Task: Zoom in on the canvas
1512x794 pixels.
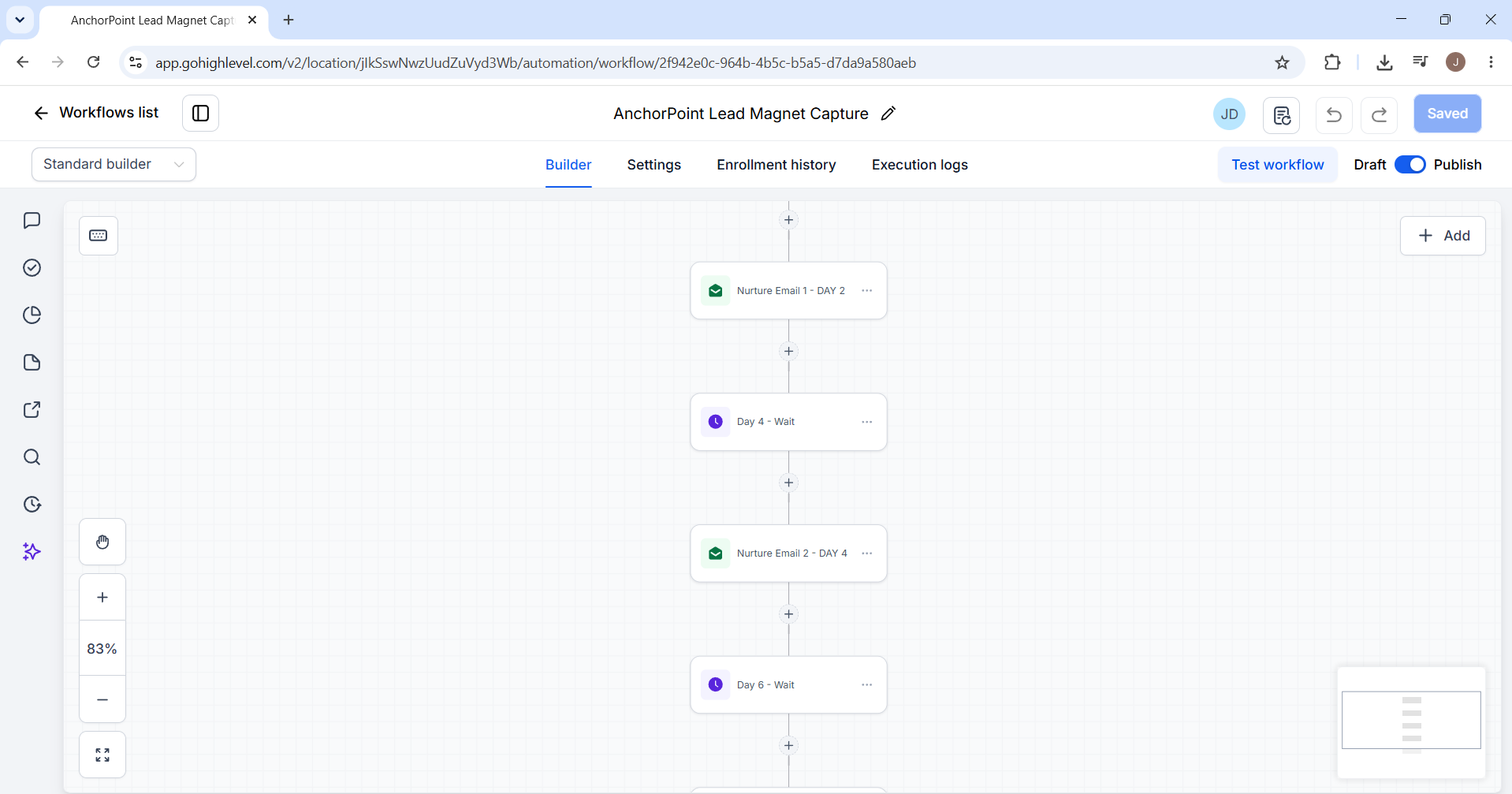Action: click(102, 597)
